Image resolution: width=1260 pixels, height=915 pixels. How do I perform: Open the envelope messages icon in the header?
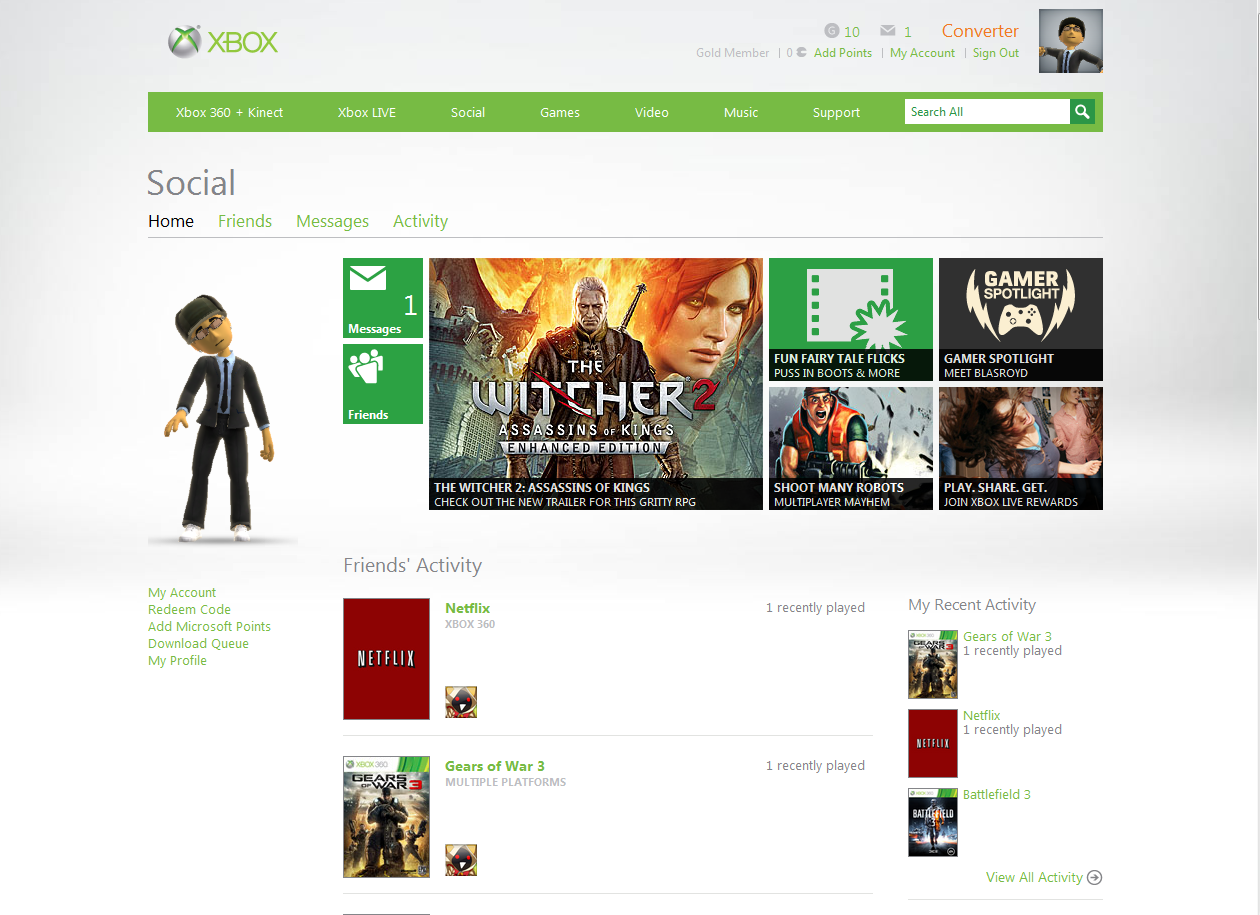click(888, 31)
